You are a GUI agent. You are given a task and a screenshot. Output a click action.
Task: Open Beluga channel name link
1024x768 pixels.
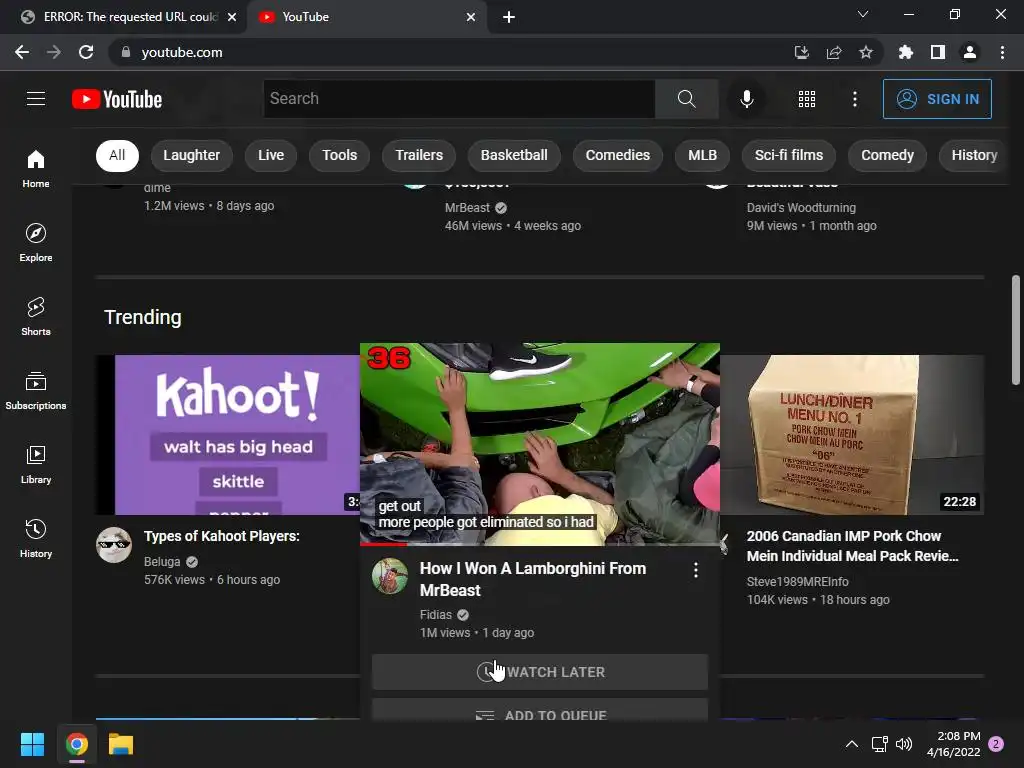162,562
